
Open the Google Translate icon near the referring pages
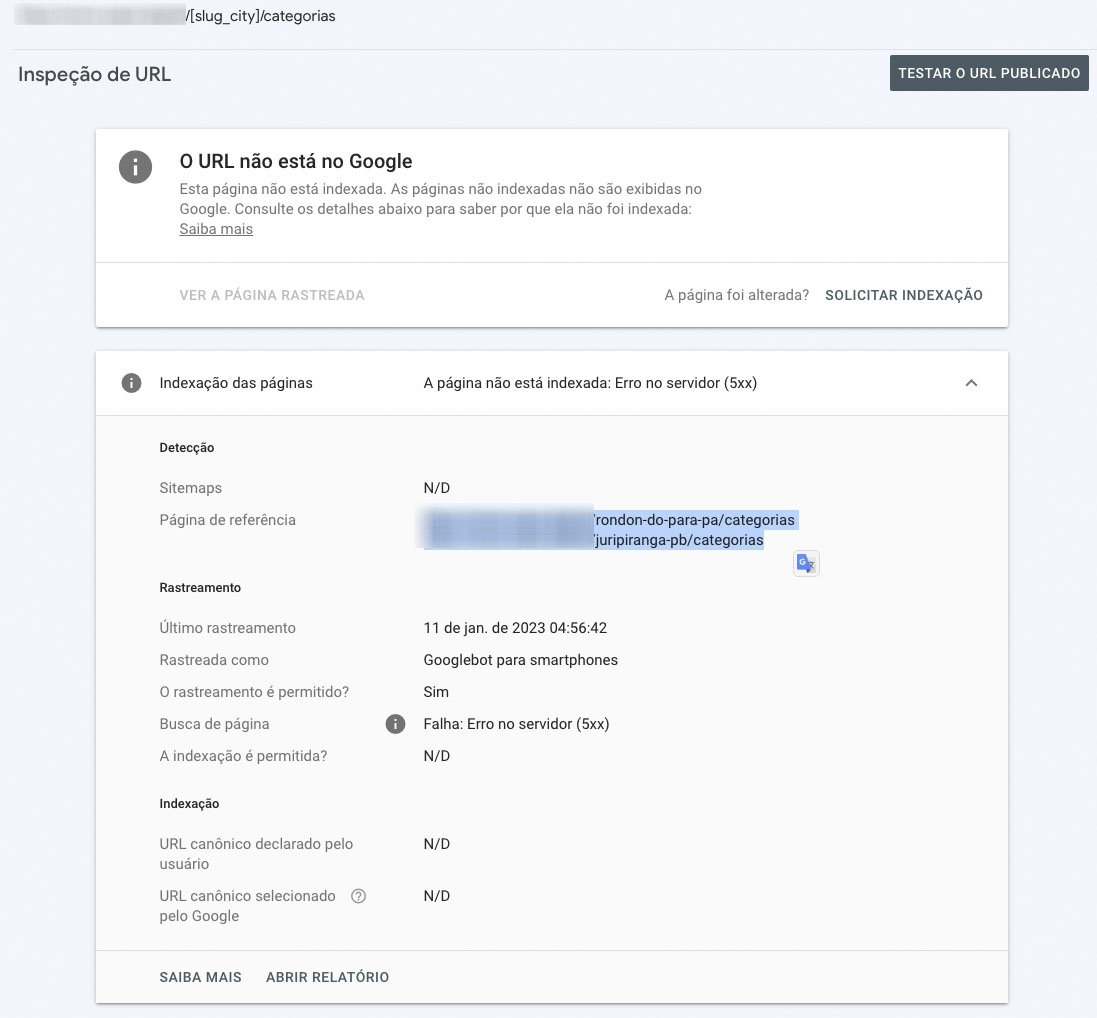pyautogui.click(x=806, y=563)
